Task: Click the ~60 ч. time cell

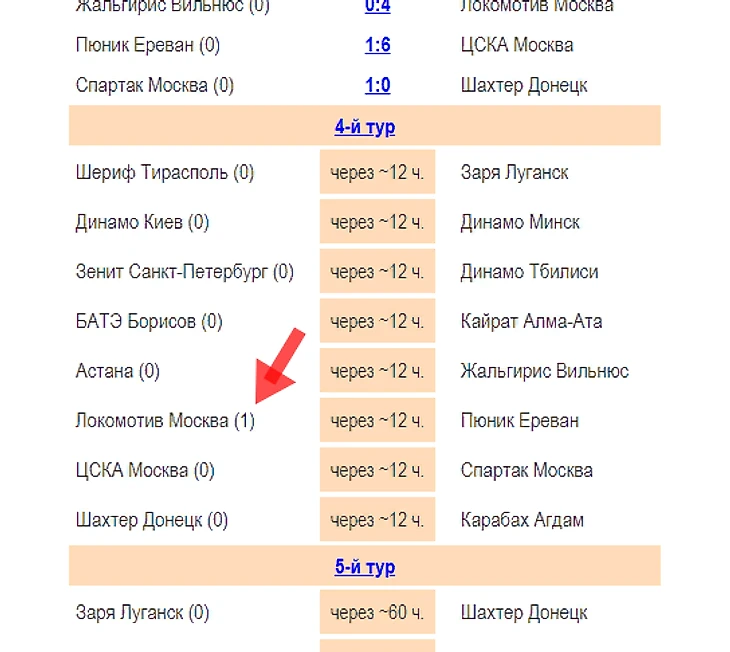Action: pyautogui.click(x=377, y=612)
